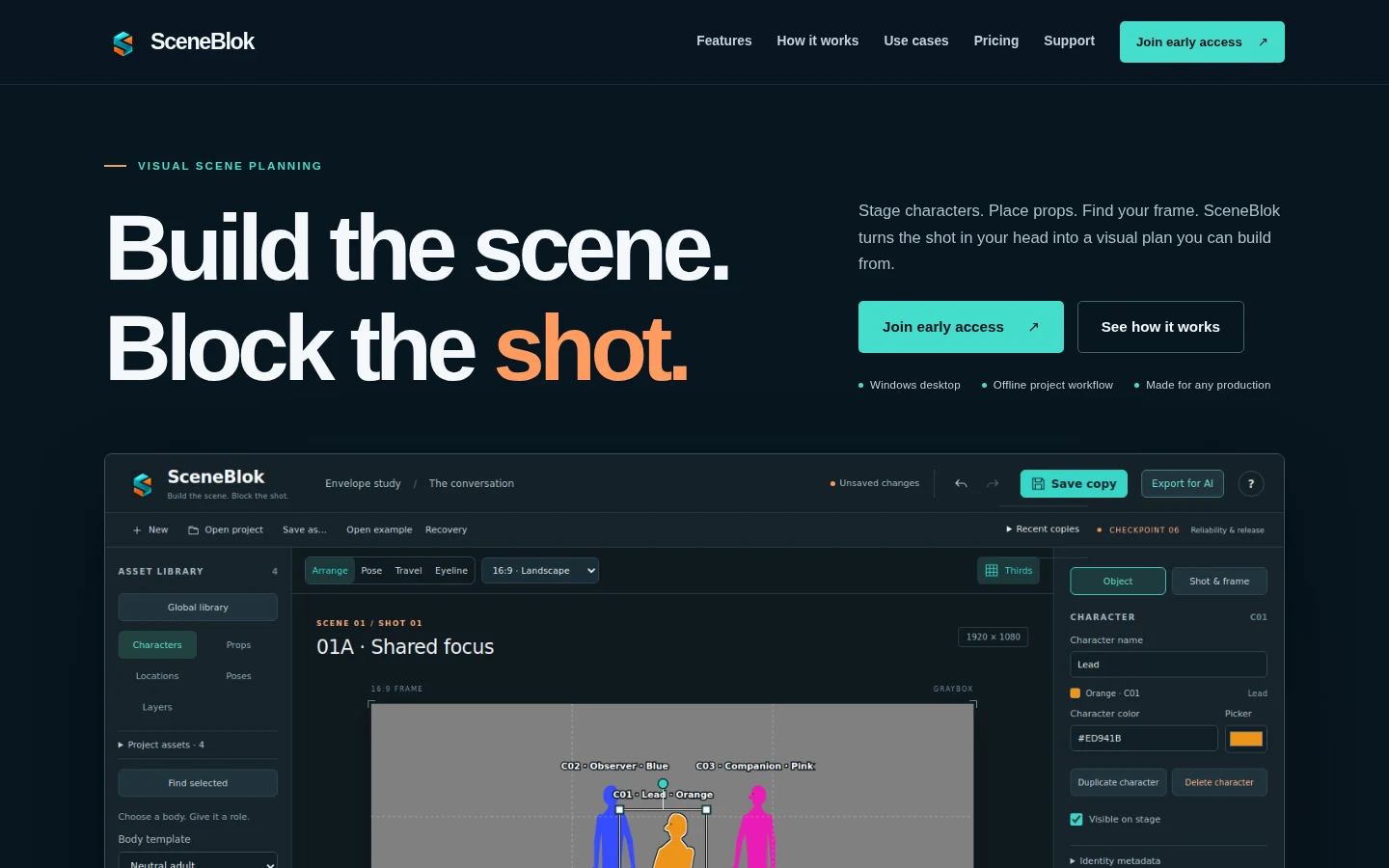
Task: Switch to the Object inspector tab
Action: [1118, 582]
